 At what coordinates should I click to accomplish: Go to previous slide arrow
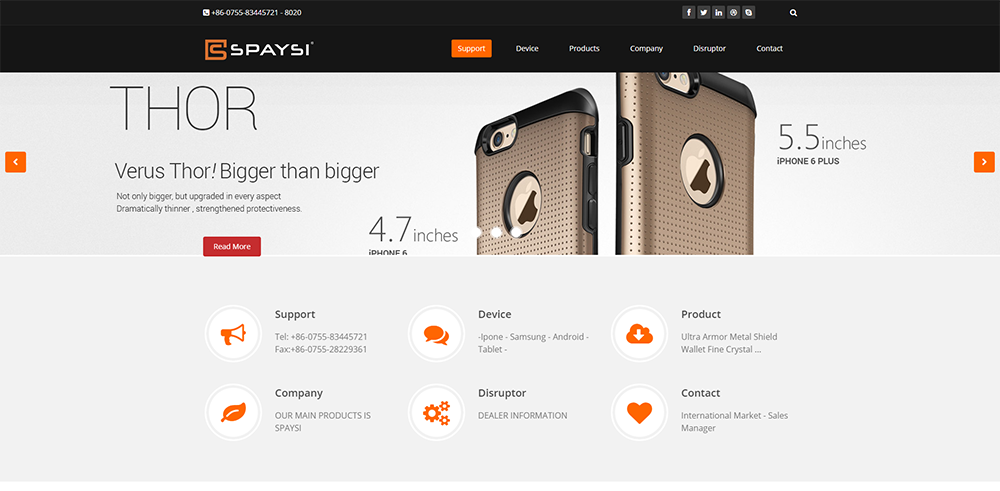tap(15, 162)
